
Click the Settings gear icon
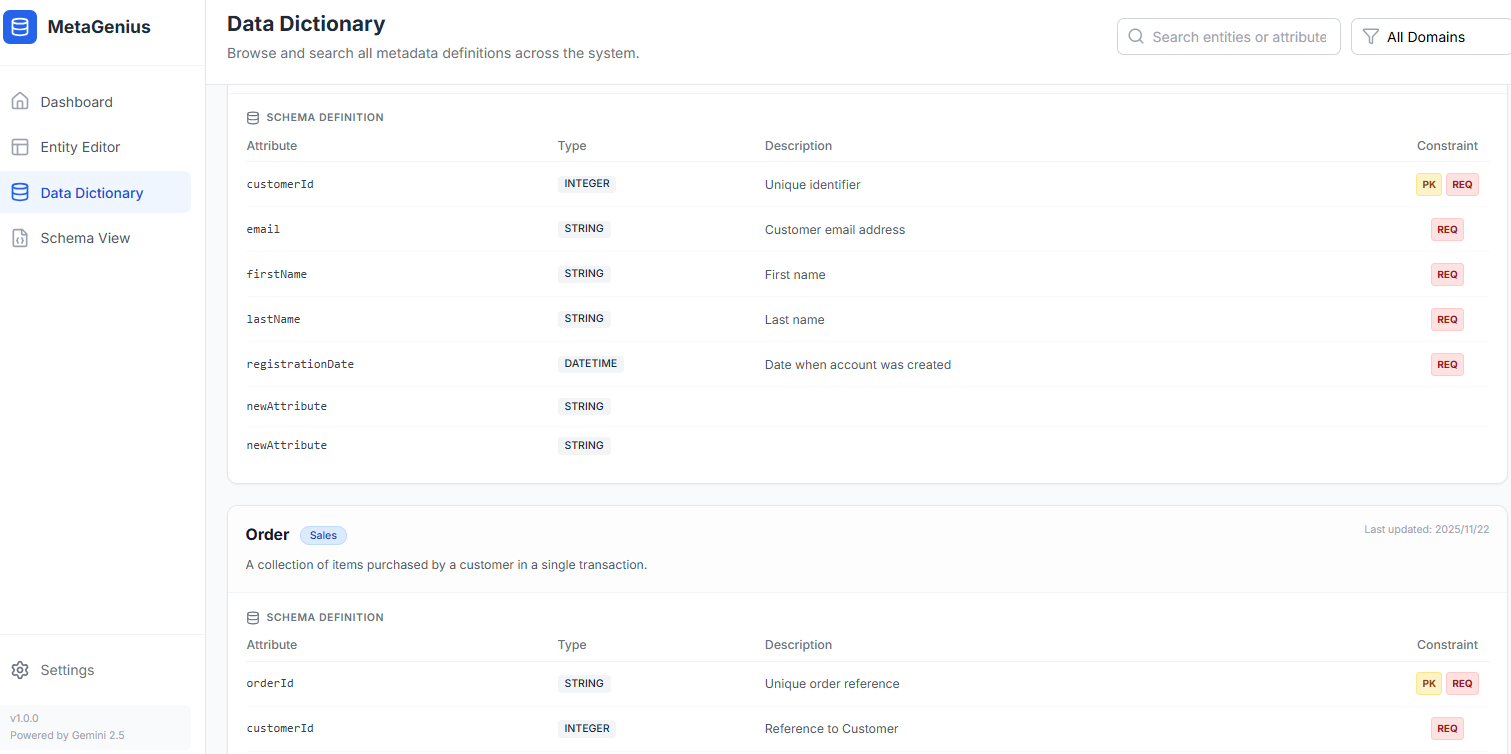coord(20,670)
